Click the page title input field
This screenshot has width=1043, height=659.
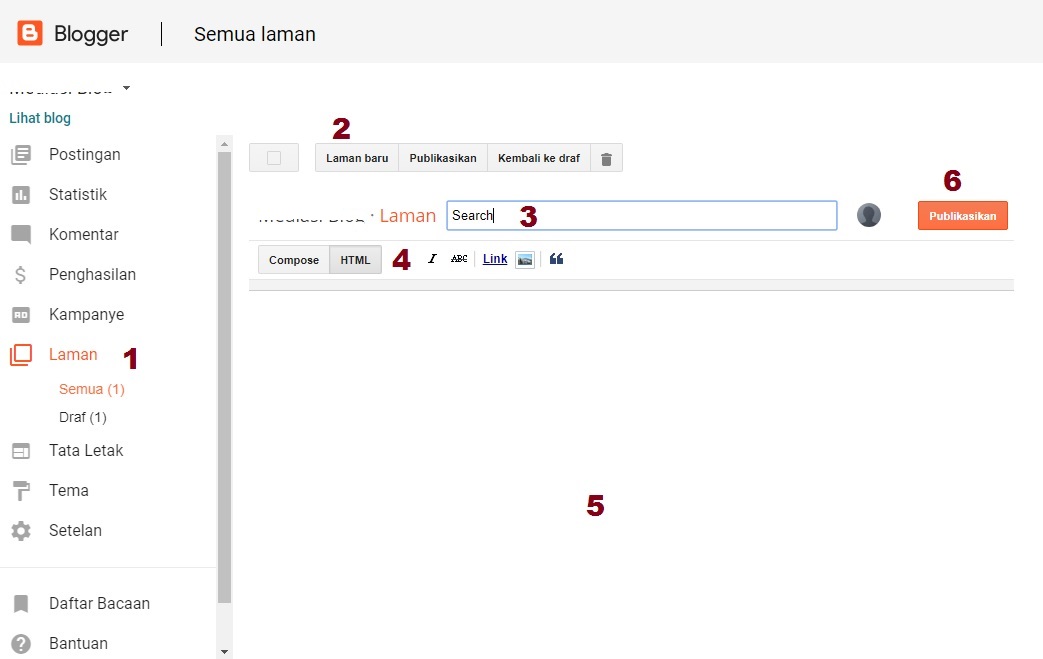coord(642,215)
